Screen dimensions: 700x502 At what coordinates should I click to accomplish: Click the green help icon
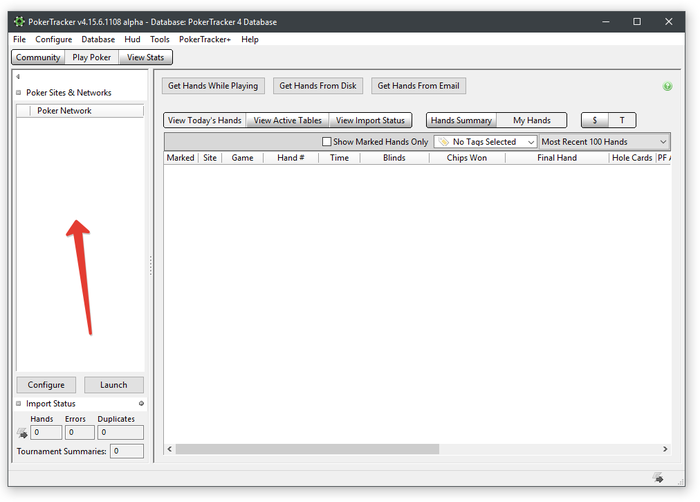667,86
